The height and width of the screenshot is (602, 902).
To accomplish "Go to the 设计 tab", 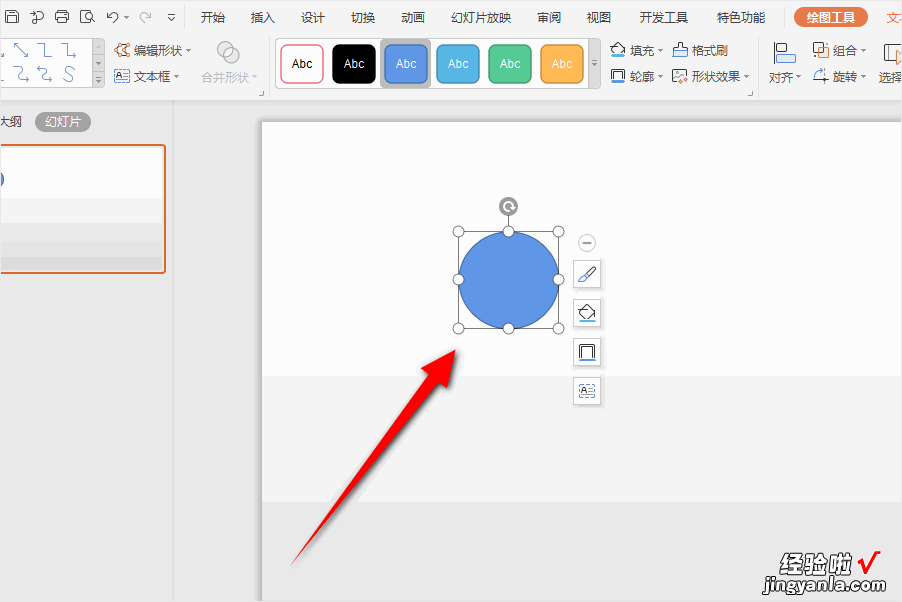I will 312,18.
